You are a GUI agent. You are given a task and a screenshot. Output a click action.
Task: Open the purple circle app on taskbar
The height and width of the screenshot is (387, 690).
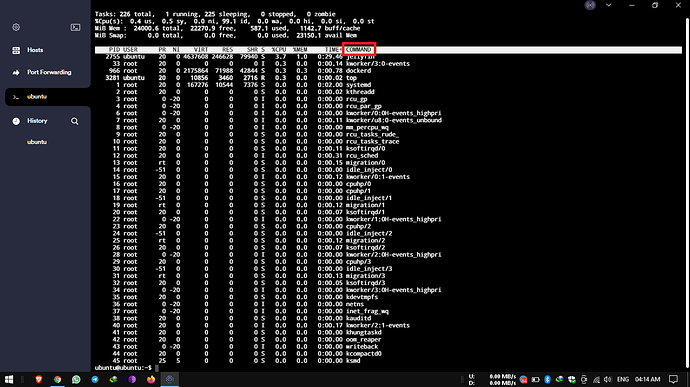132,380
